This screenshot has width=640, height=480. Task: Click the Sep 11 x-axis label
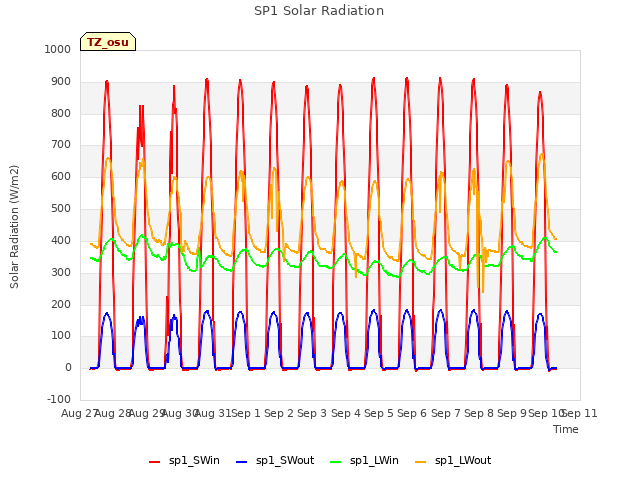tap(580, 413)
